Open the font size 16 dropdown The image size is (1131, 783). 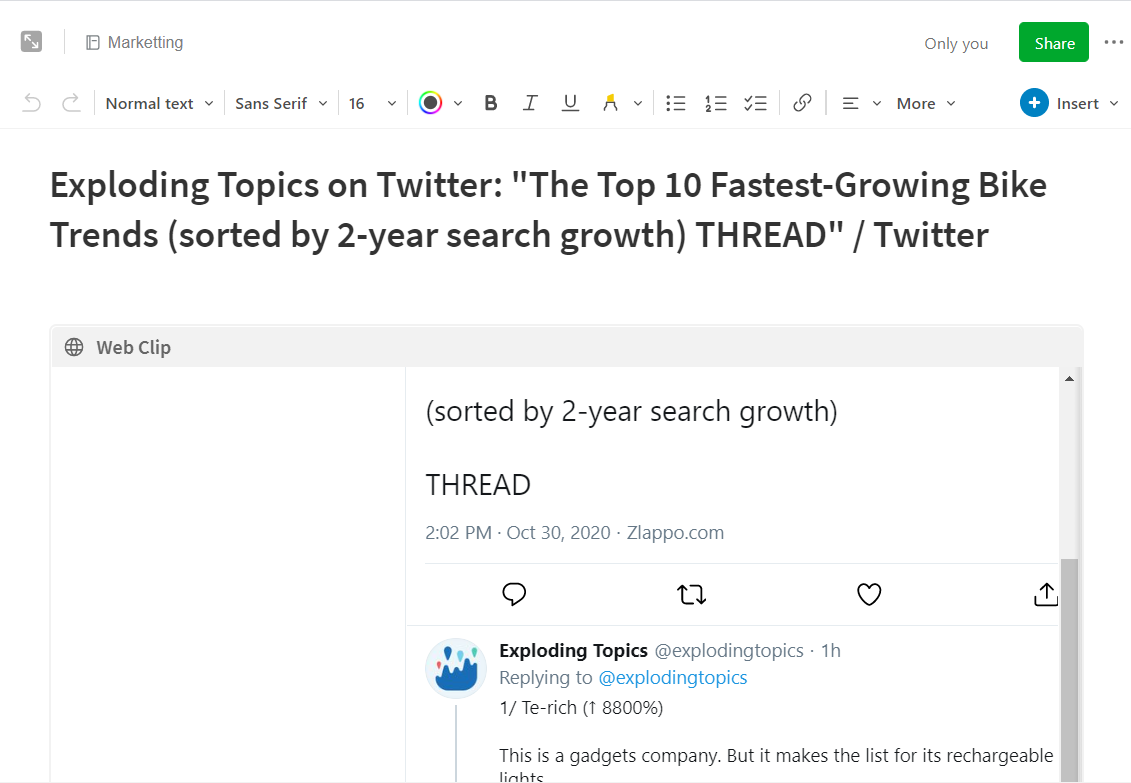(x=372, y=103)
